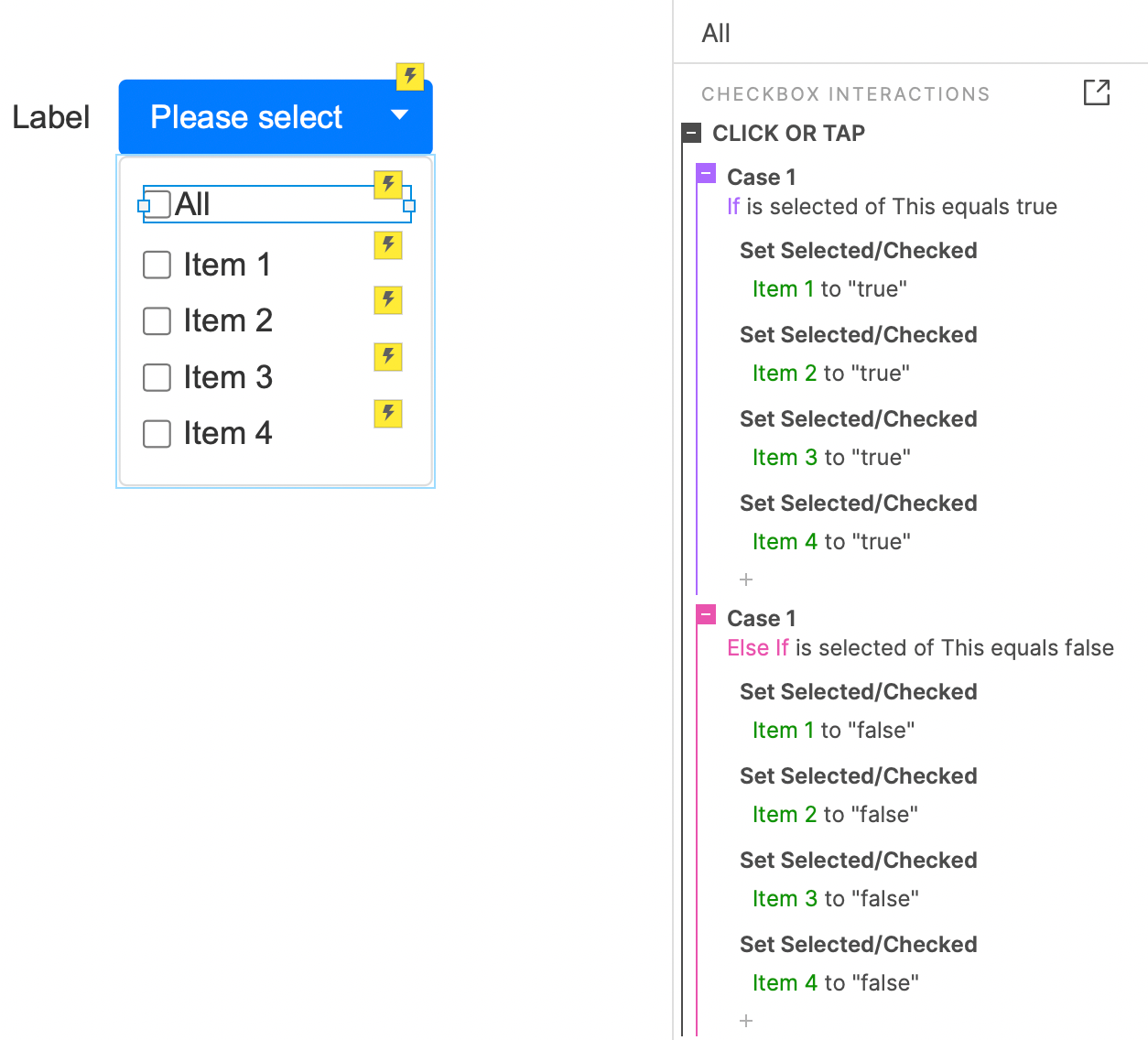Viewport: 1148px width, 1040px height.
Task: Collapse the pink Else If Case 1 block
Action: pos(706,615)
